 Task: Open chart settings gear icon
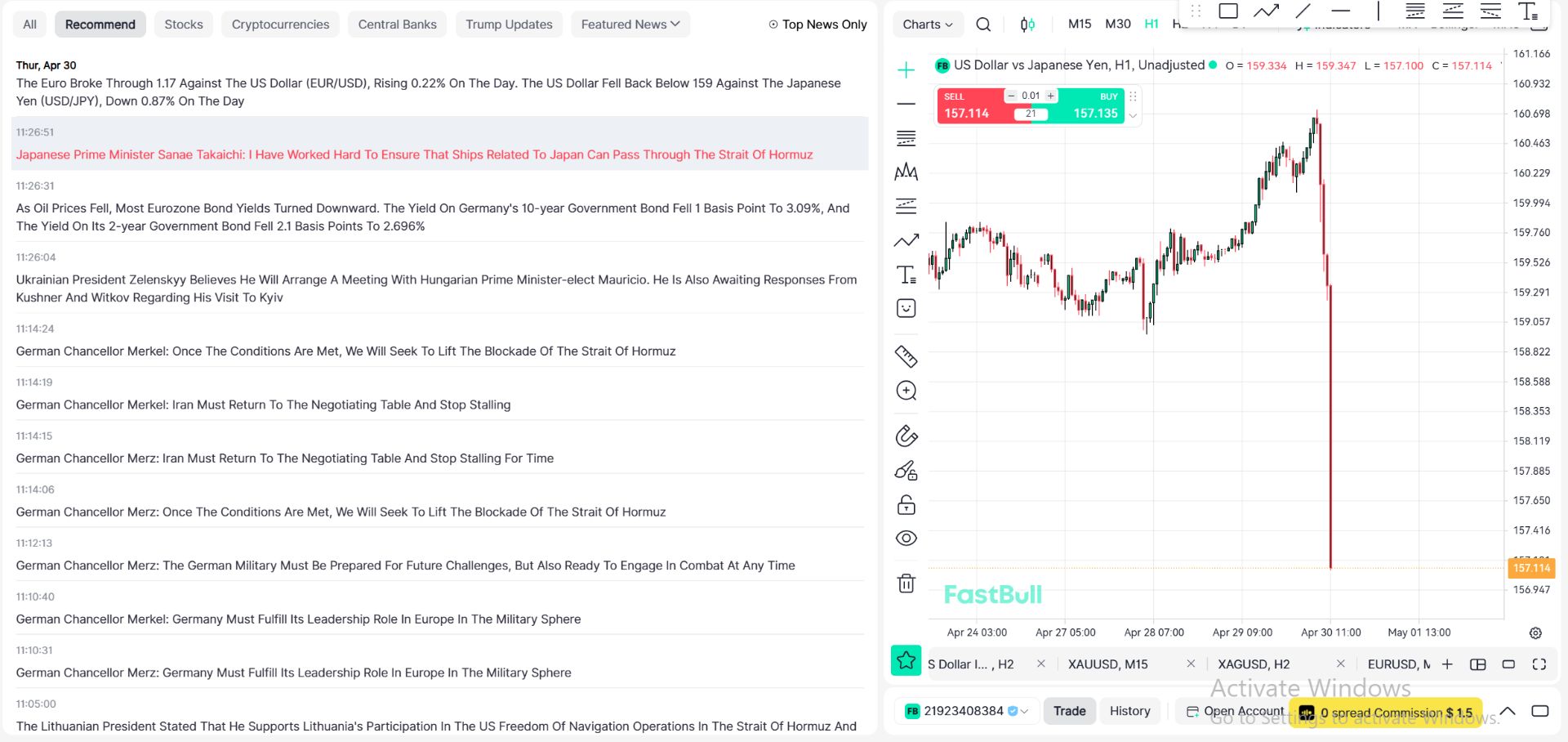tap(1535, 633)
